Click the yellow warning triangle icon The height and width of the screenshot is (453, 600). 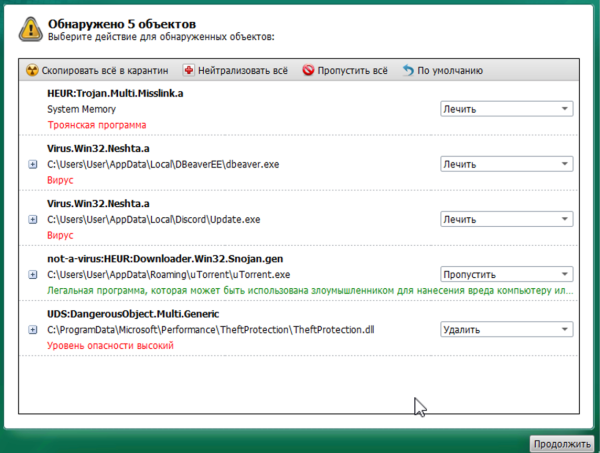point(31,29)
